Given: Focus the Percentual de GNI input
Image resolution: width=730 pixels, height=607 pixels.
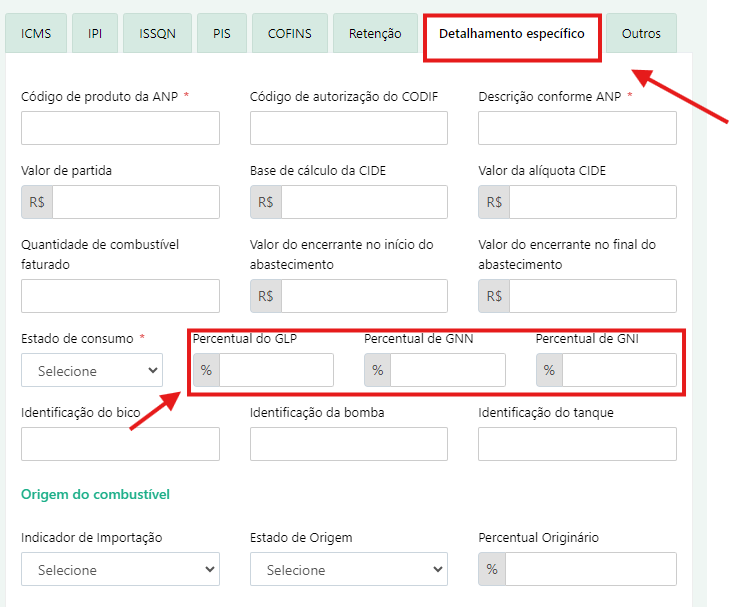Looking at the screenshot, I should point(620,370).
